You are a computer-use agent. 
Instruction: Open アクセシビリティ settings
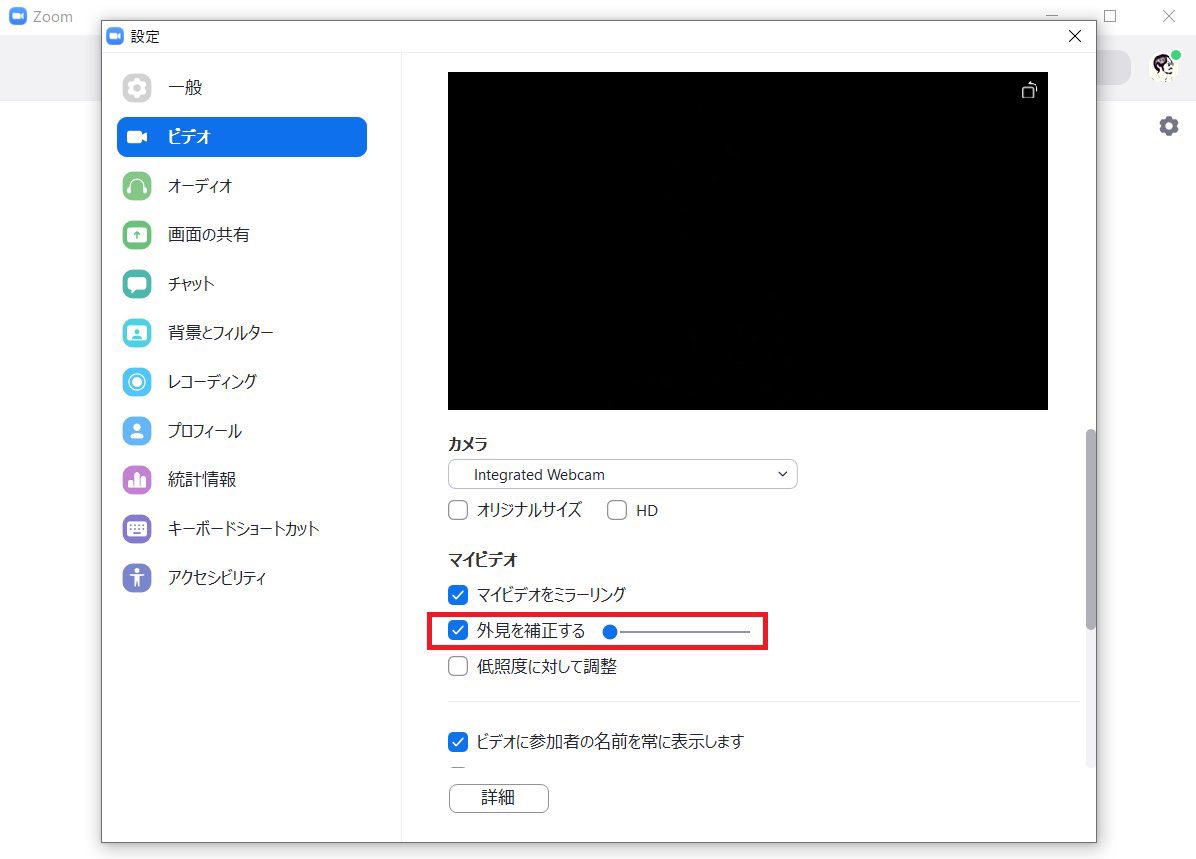point(136,578)
